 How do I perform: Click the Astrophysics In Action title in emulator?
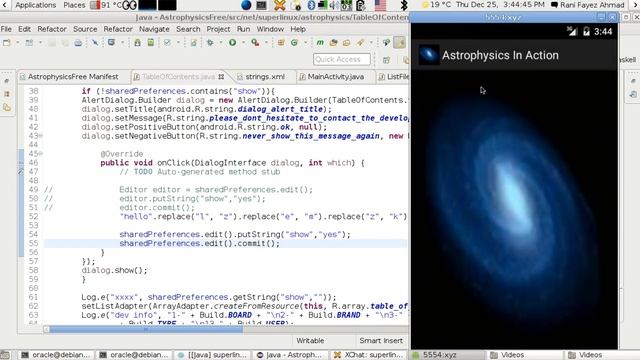click(500, 55)
